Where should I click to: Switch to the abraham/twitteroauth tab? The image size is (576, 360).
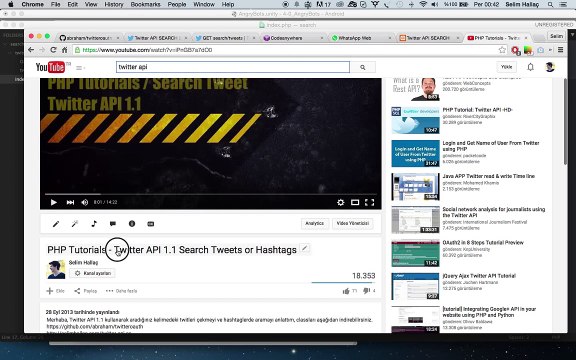[90, 38]
